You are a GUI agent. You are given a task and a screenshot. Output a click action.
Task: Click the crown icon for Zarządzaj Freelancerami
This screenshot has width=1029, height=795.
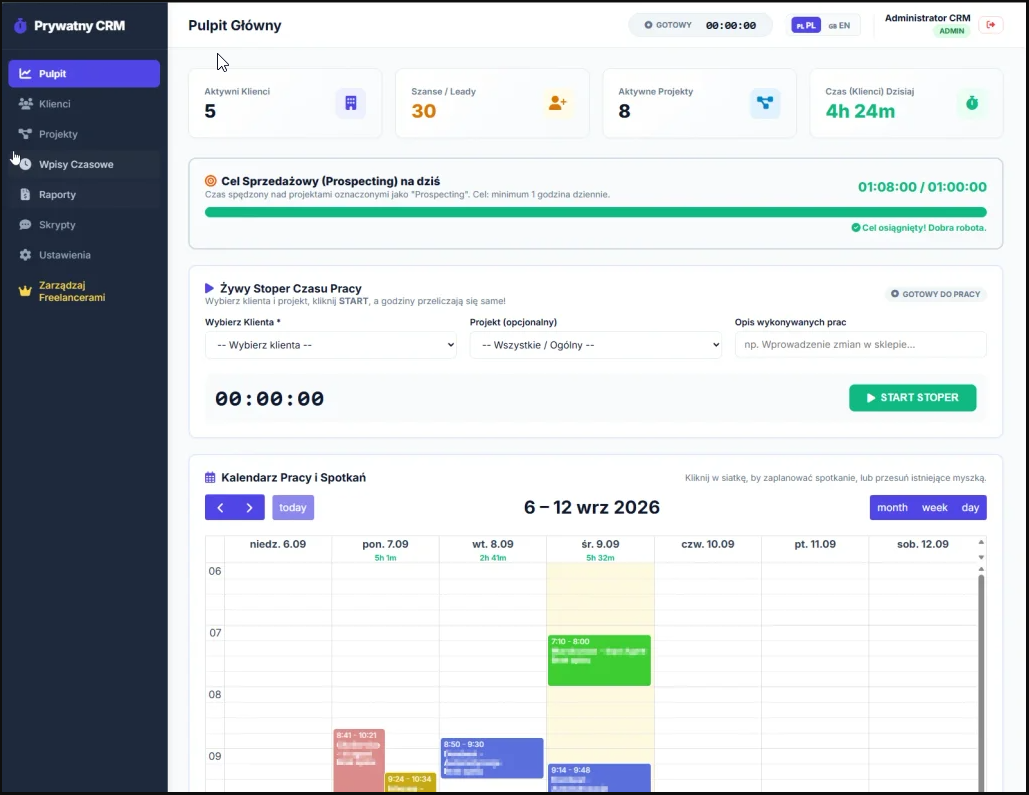(x=25, y=291)
